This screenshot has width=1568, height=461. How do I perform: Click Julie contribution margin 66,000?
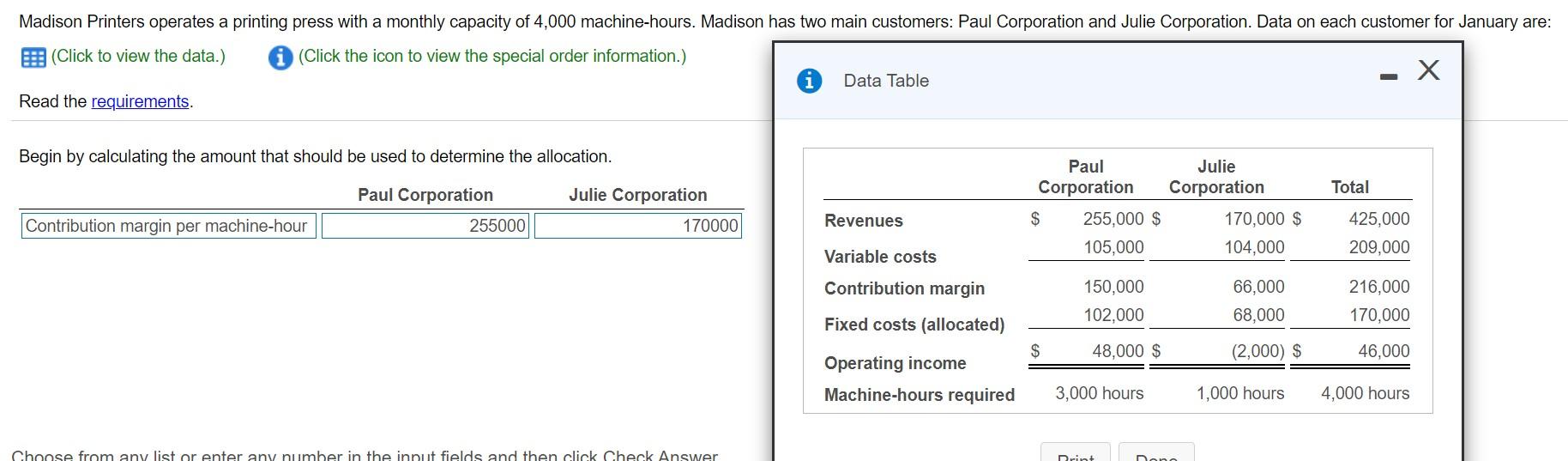tap(1259, 287)
